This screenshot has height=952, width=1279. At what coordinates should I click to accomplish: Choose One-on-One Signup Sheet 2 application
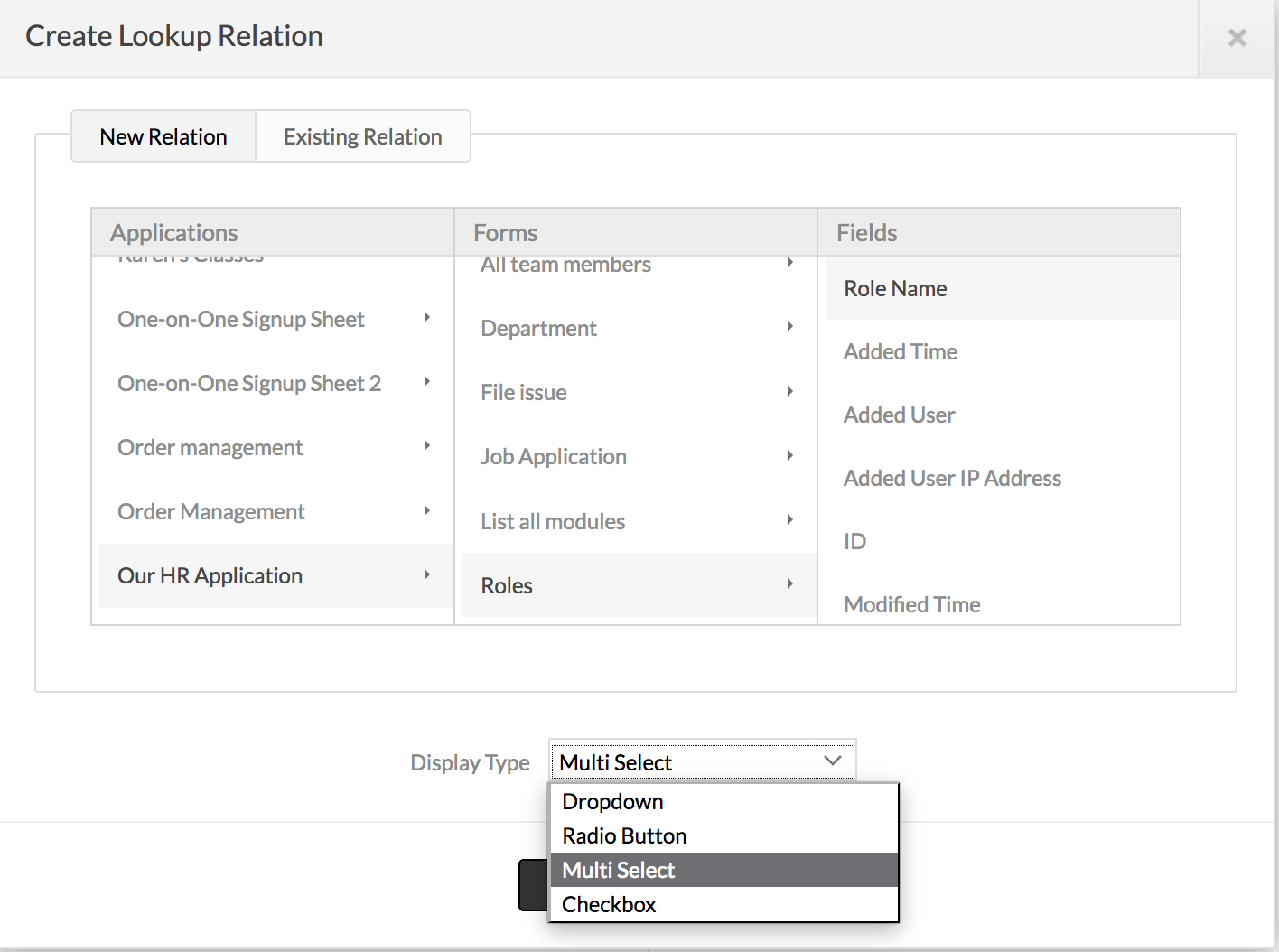pos(249,383)
